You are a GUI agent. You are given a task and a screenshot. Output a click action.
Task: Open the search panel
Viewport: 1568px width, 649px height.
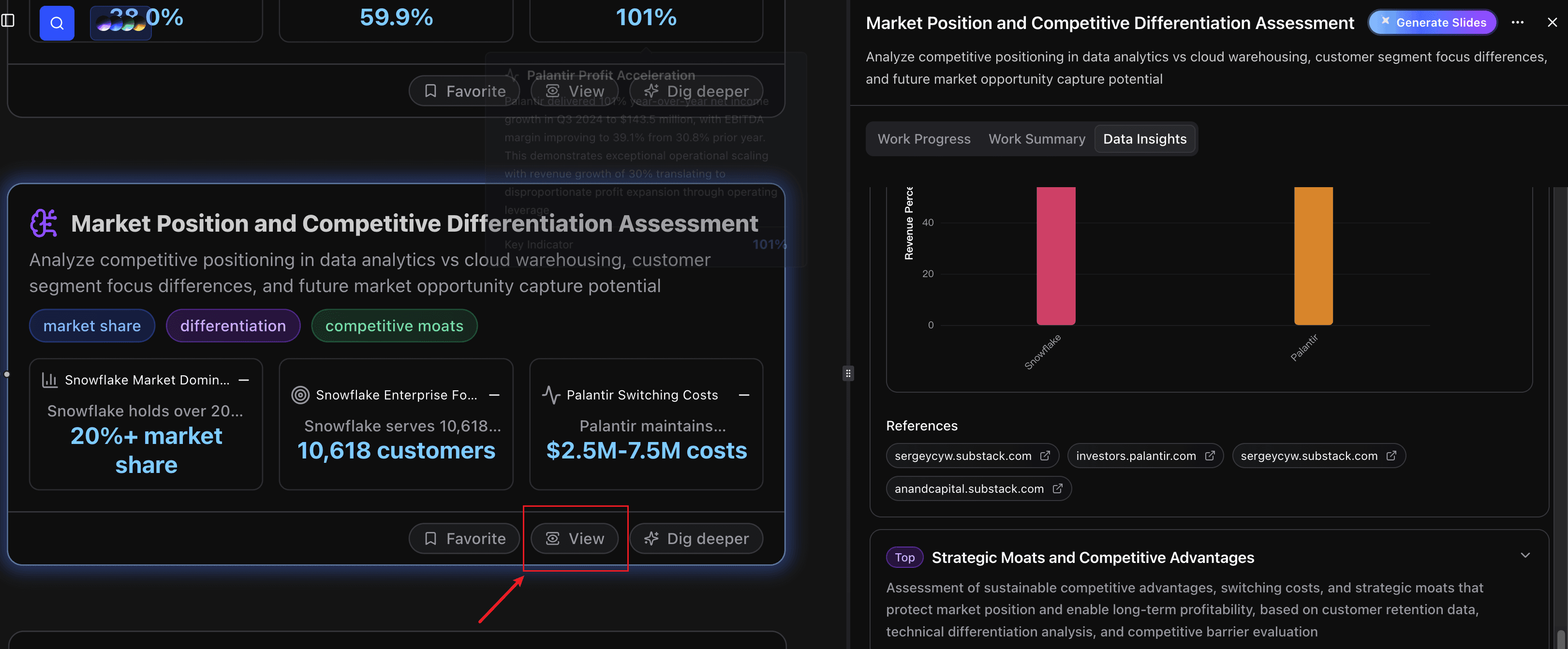point(57,23)
